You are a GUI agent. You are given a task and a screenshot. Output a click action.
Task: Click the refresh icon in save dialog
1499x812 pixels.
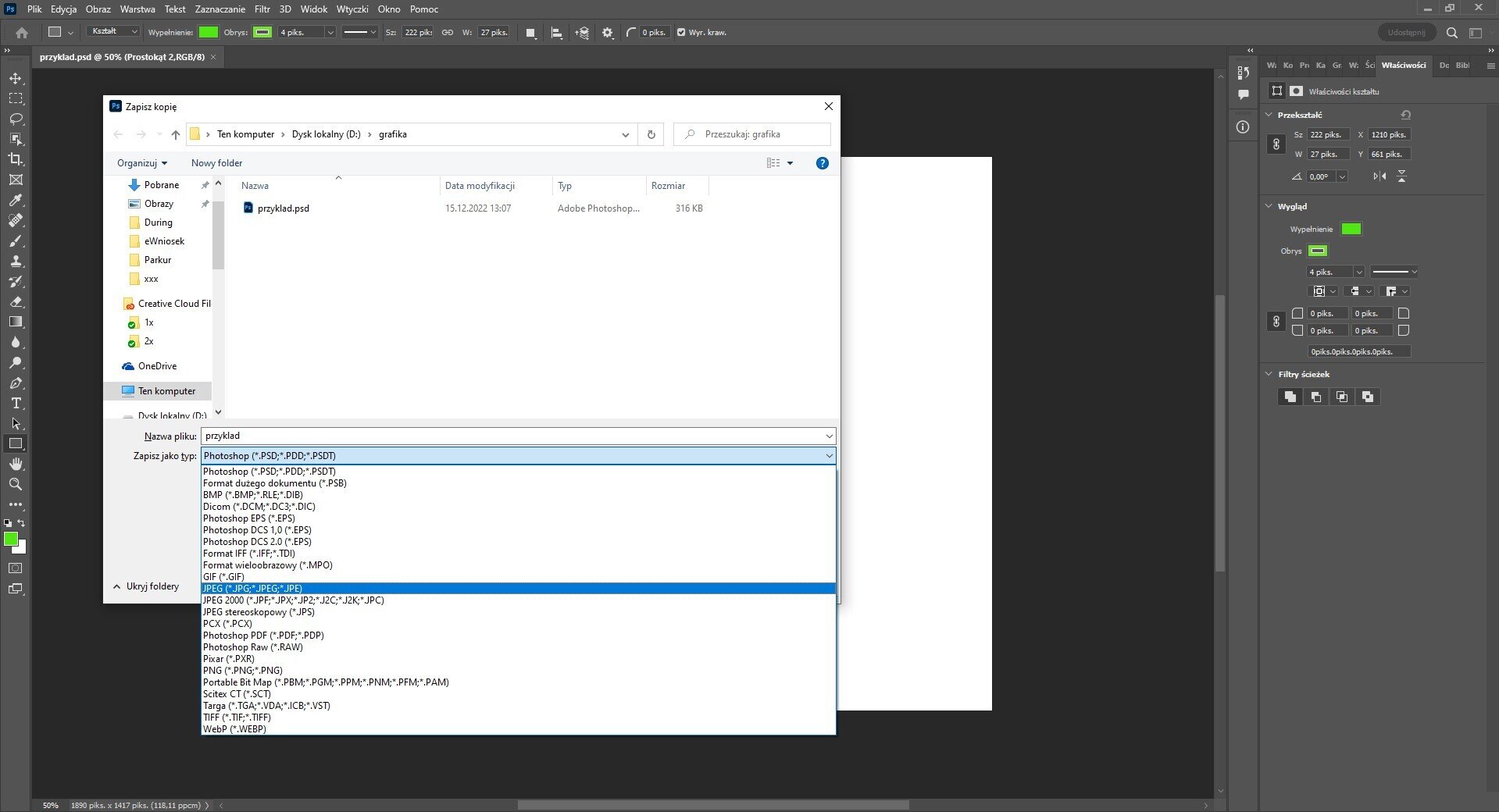pyautogui.click(x=651, y=134)
